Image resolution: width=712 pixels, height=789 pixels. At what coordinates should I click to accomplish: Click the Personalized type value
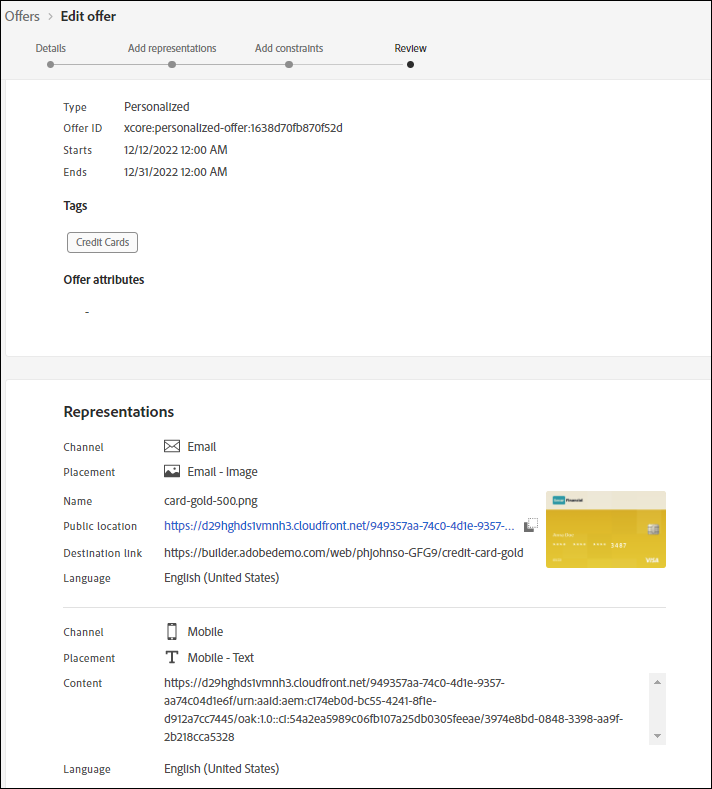pos(156,107)
